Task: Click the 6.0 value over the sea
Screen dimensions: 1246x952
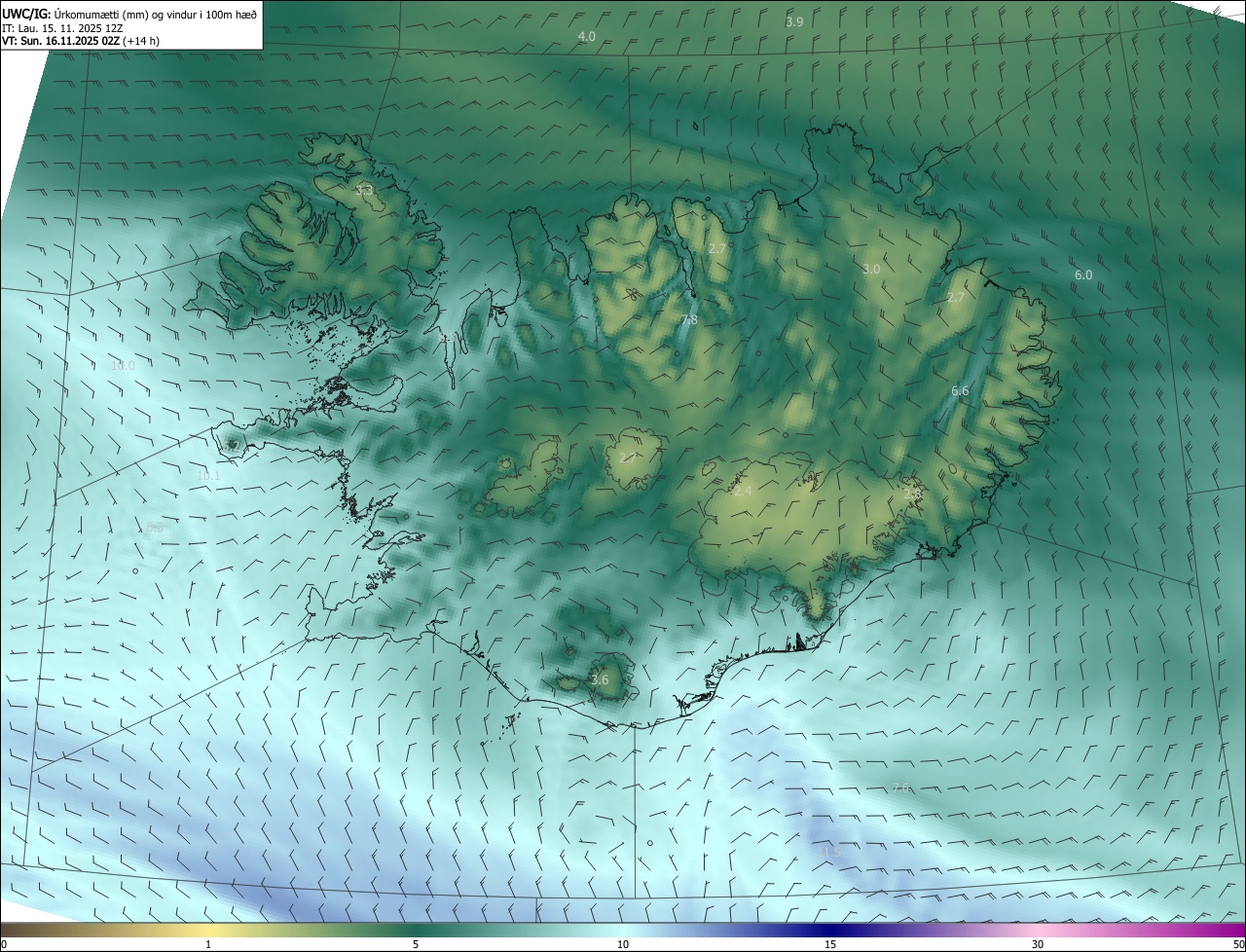Action: [1083, 275]
